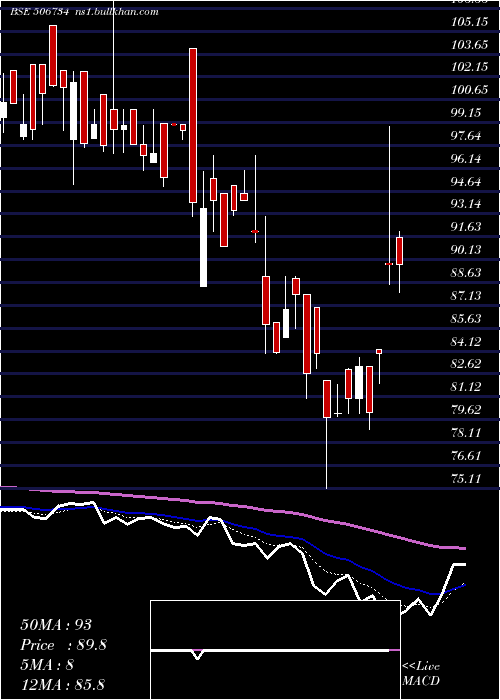Click the 81.12 price axis label
Viewport: 500px width, 700px height.
tap(467, 386)
